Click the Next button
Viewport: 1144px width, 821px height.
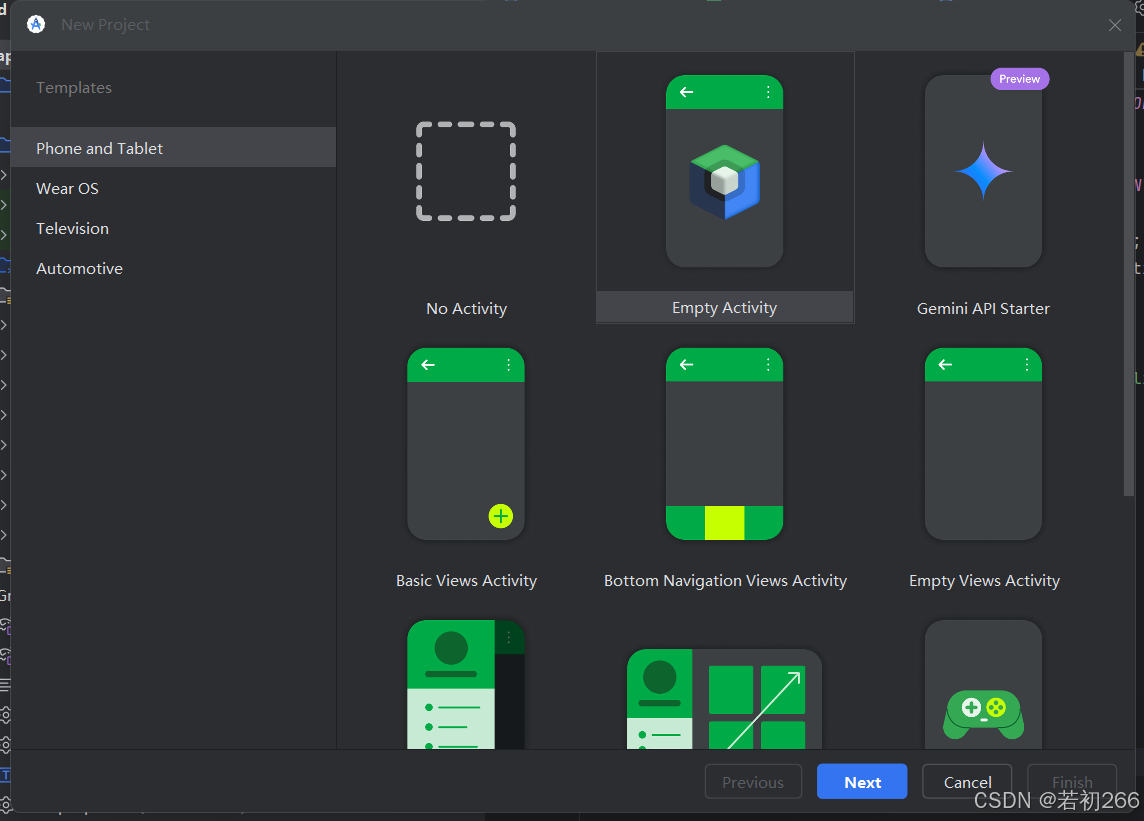(x=862, y=782)
